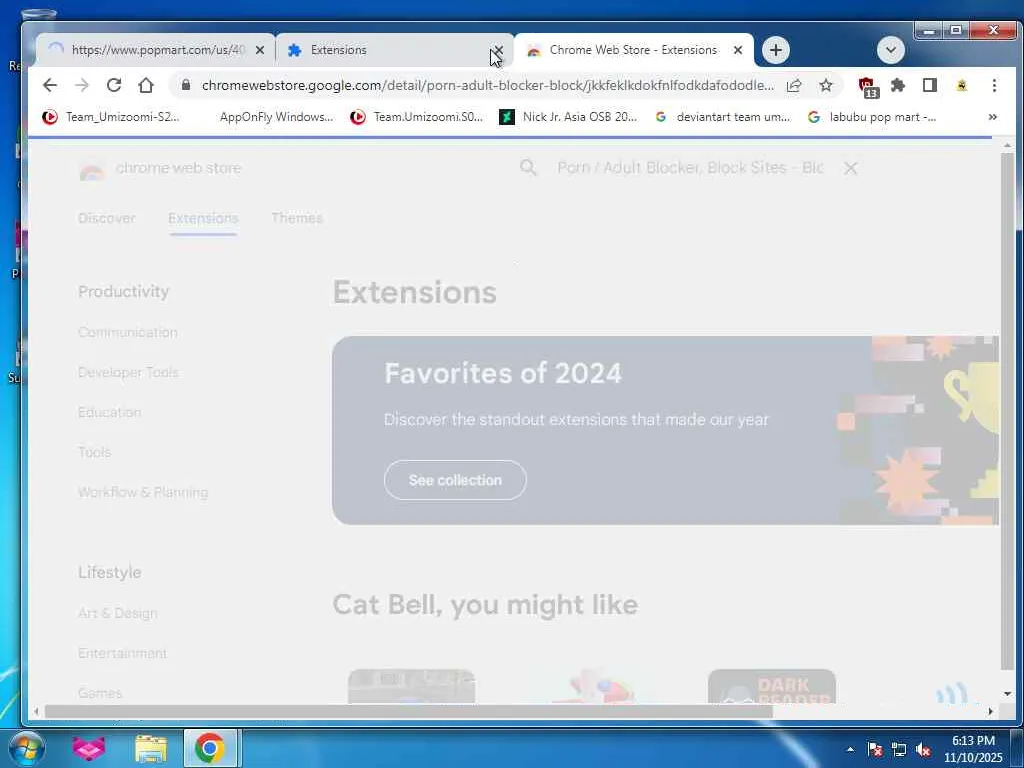Screen dimensions: 1024x768
Task: Select the Games category
Action: 100,693
